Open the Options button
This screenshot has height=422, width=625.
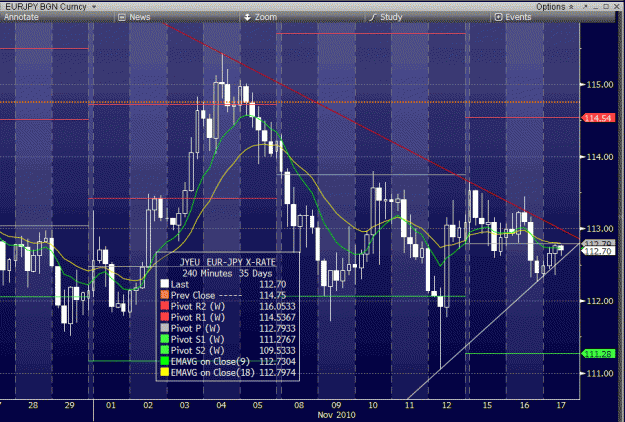[x=550, y=7]
